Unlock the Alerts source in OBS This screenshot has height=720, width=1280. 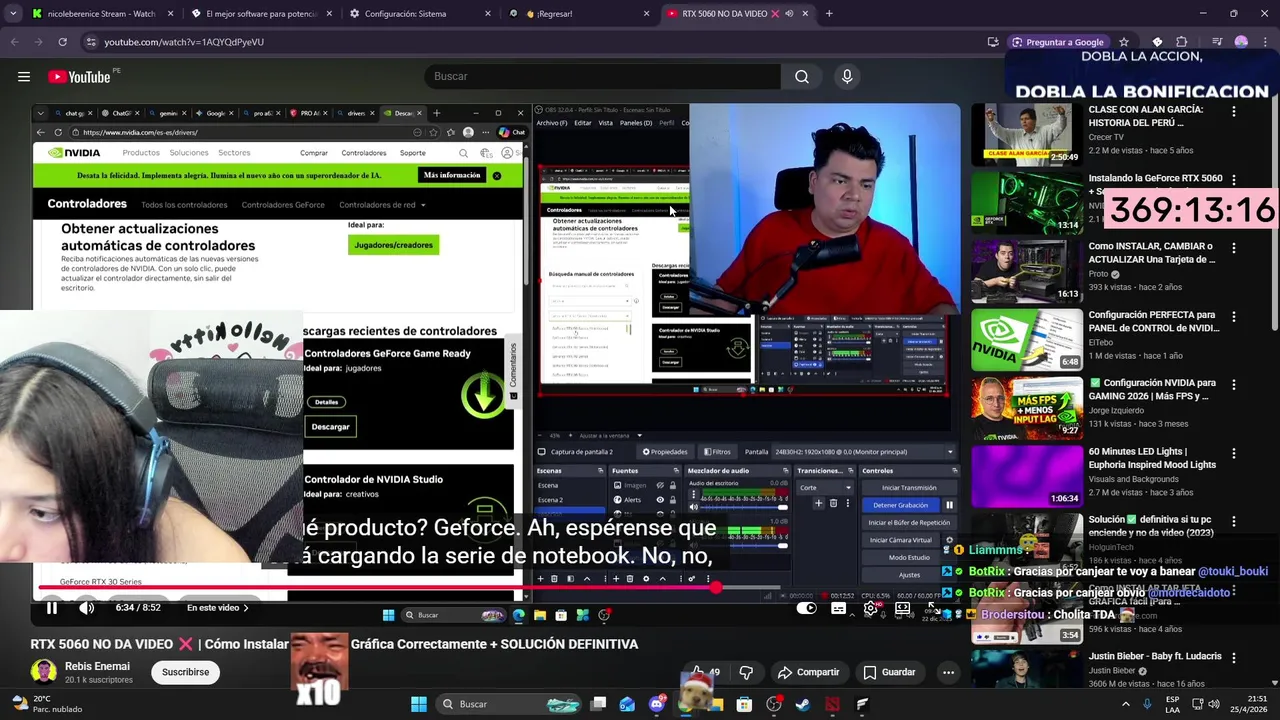point(672,500)
